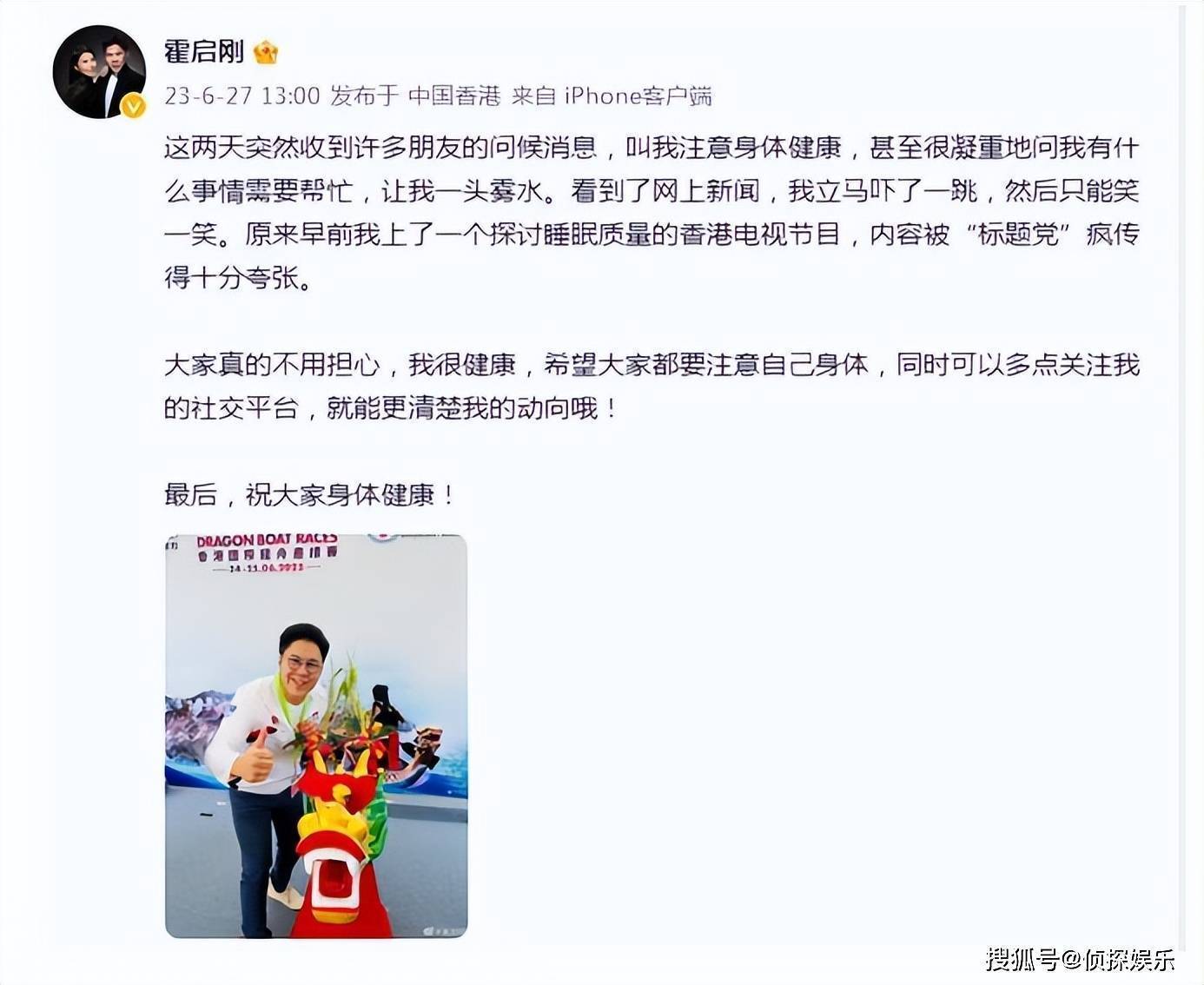Select the 中国香港 location text

click(x=454, y=96)
